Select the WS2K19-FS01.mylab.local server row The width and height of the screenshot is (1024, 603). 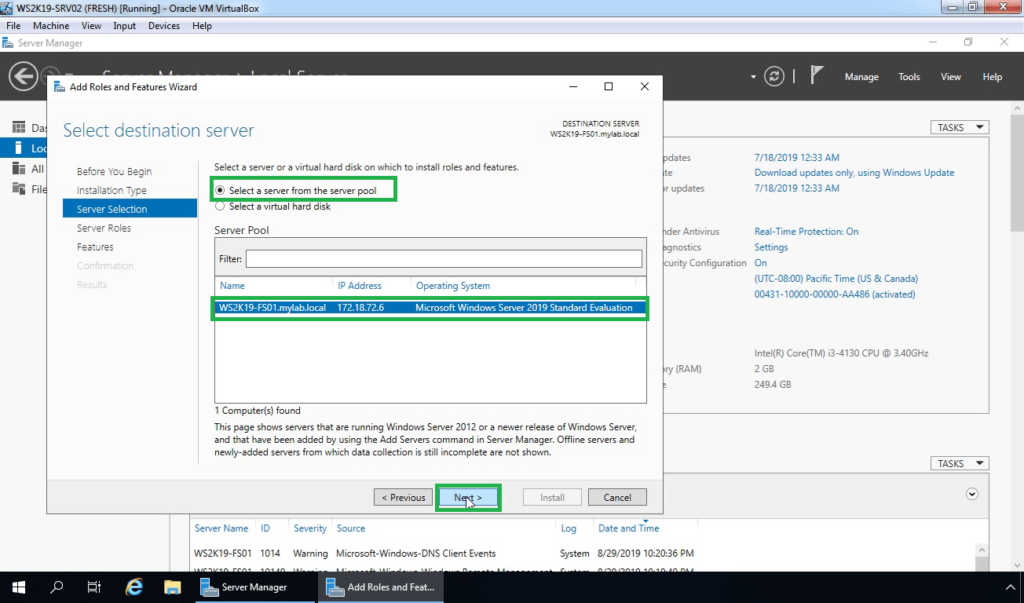(x=429, y=308)
